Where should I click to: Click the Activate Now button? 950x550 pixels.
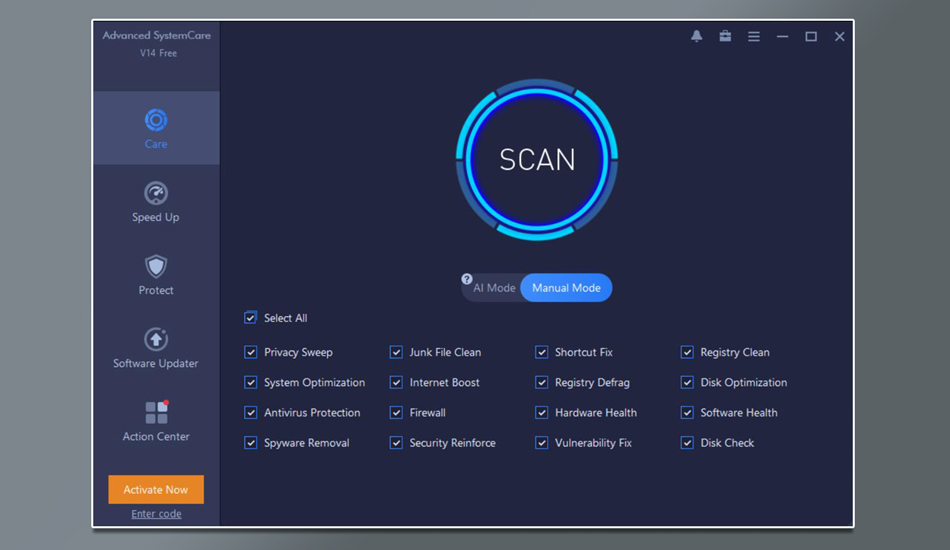click(156, 490)
